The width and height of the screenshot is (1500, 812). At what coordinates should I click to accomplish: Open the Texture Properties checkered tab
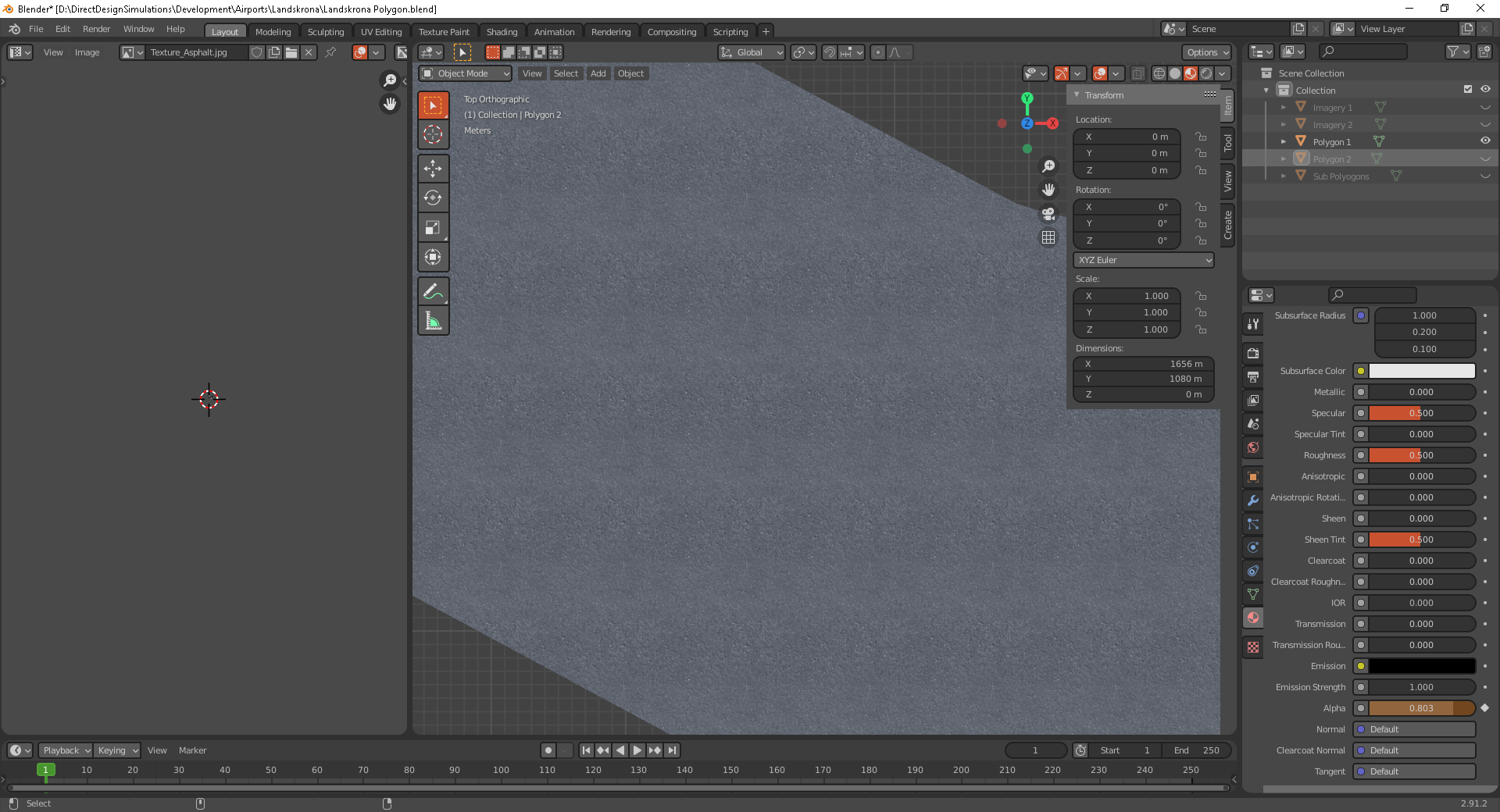[x=1253, y=647]
